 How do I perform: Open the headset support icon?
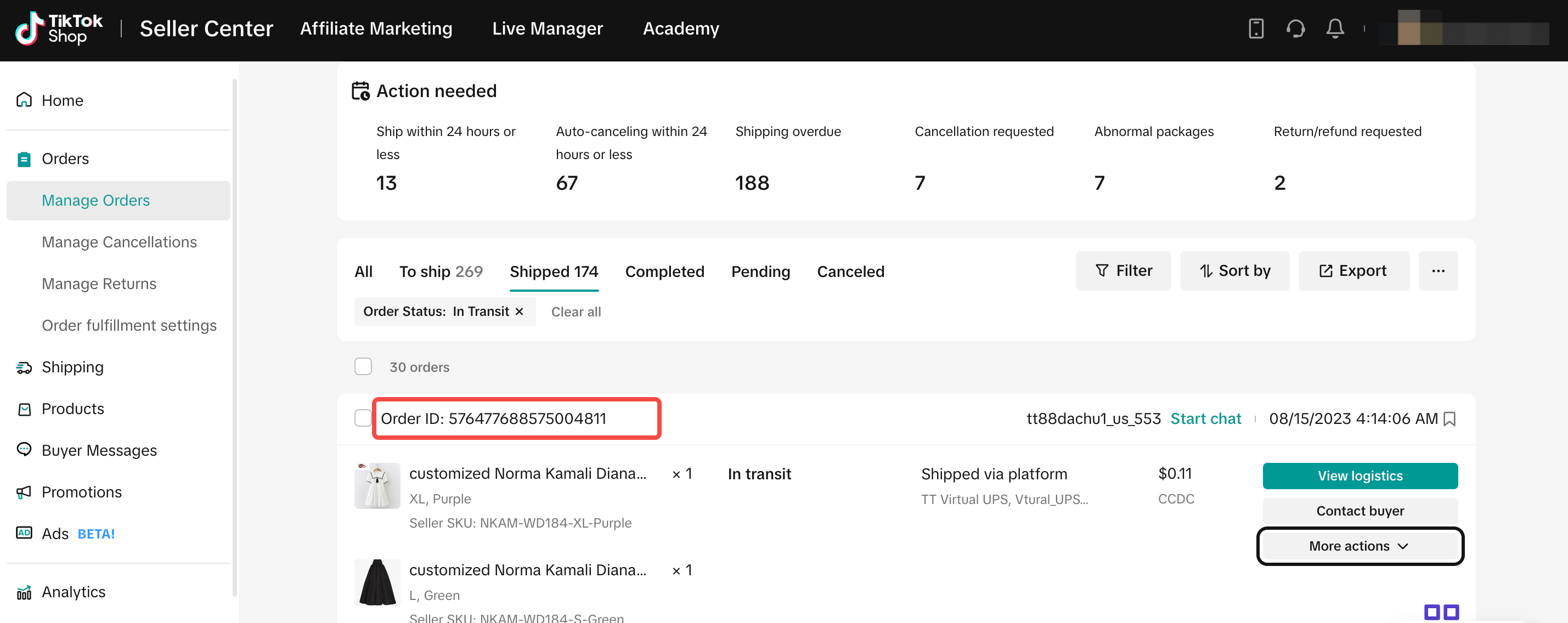(x=1295, y=29)
